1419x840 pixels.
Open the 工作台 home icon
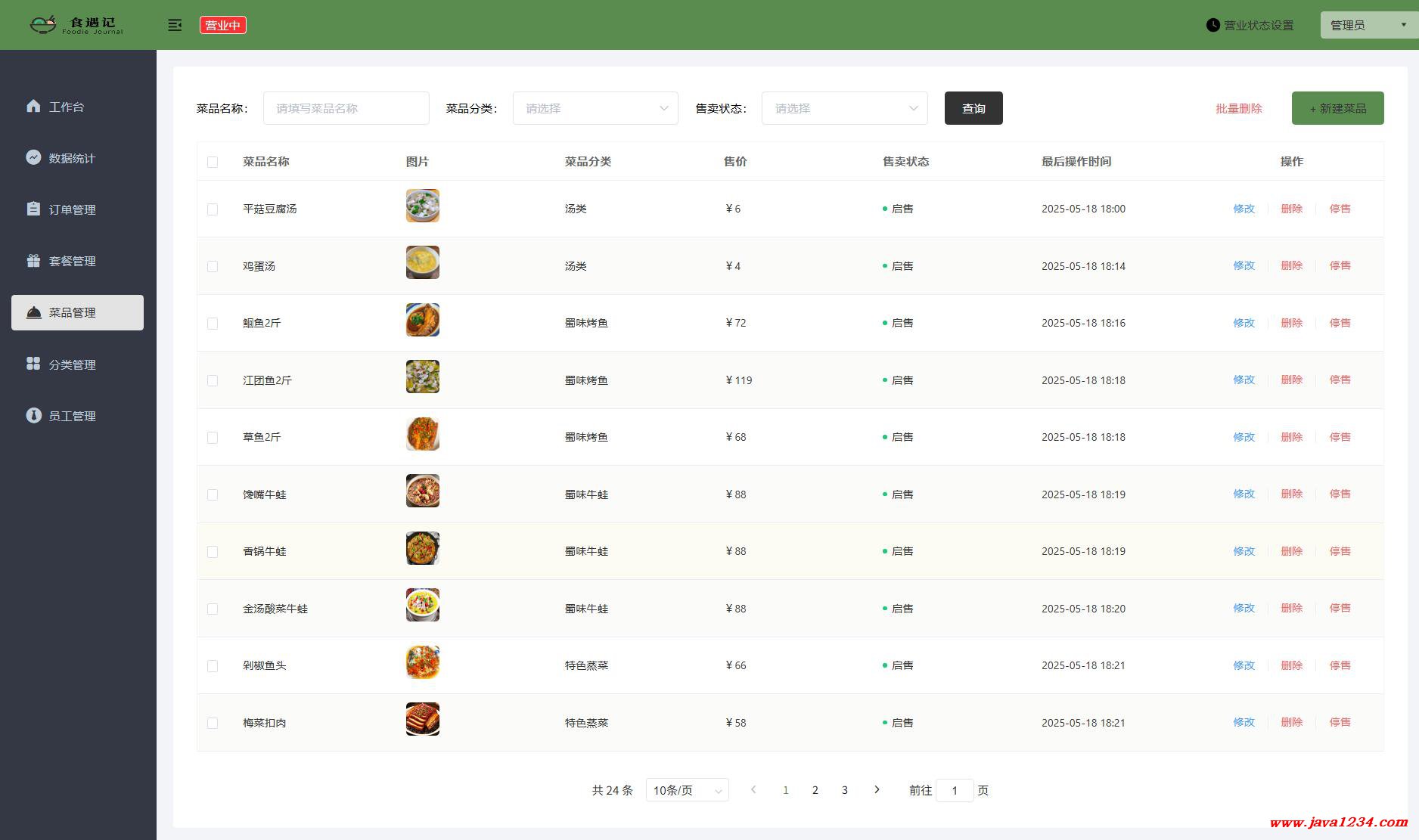pos(33,106)
